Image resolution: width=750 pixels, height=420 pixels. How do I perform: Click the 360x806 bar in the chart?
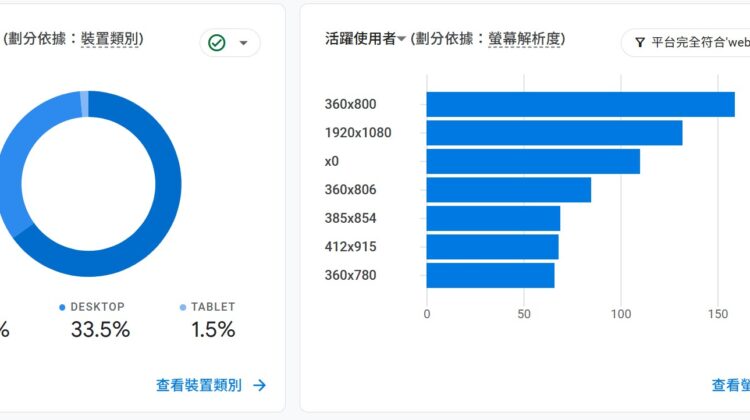tap(508, 190)
